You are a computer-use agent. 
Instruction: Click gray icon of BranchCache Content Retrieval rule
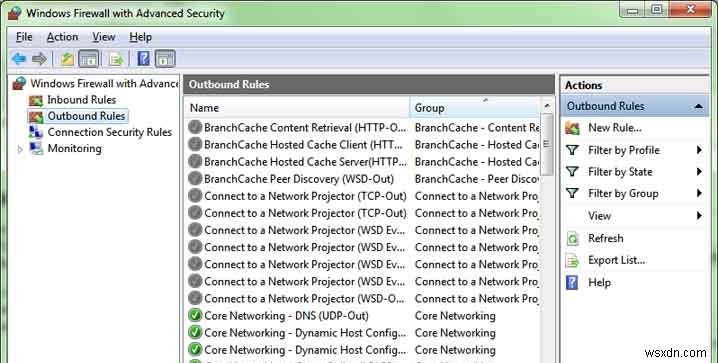[x=195, y=127]
